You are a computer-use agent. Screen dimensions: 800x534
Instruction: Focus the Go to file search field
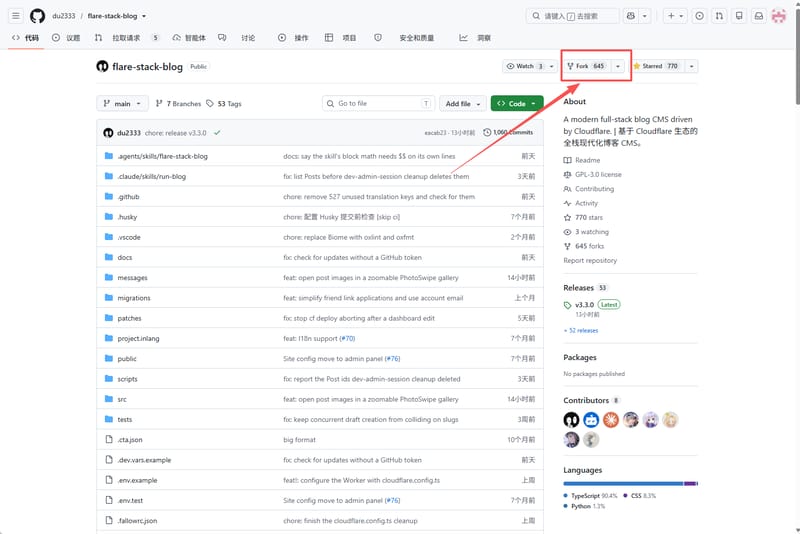(x=379, y=104)
